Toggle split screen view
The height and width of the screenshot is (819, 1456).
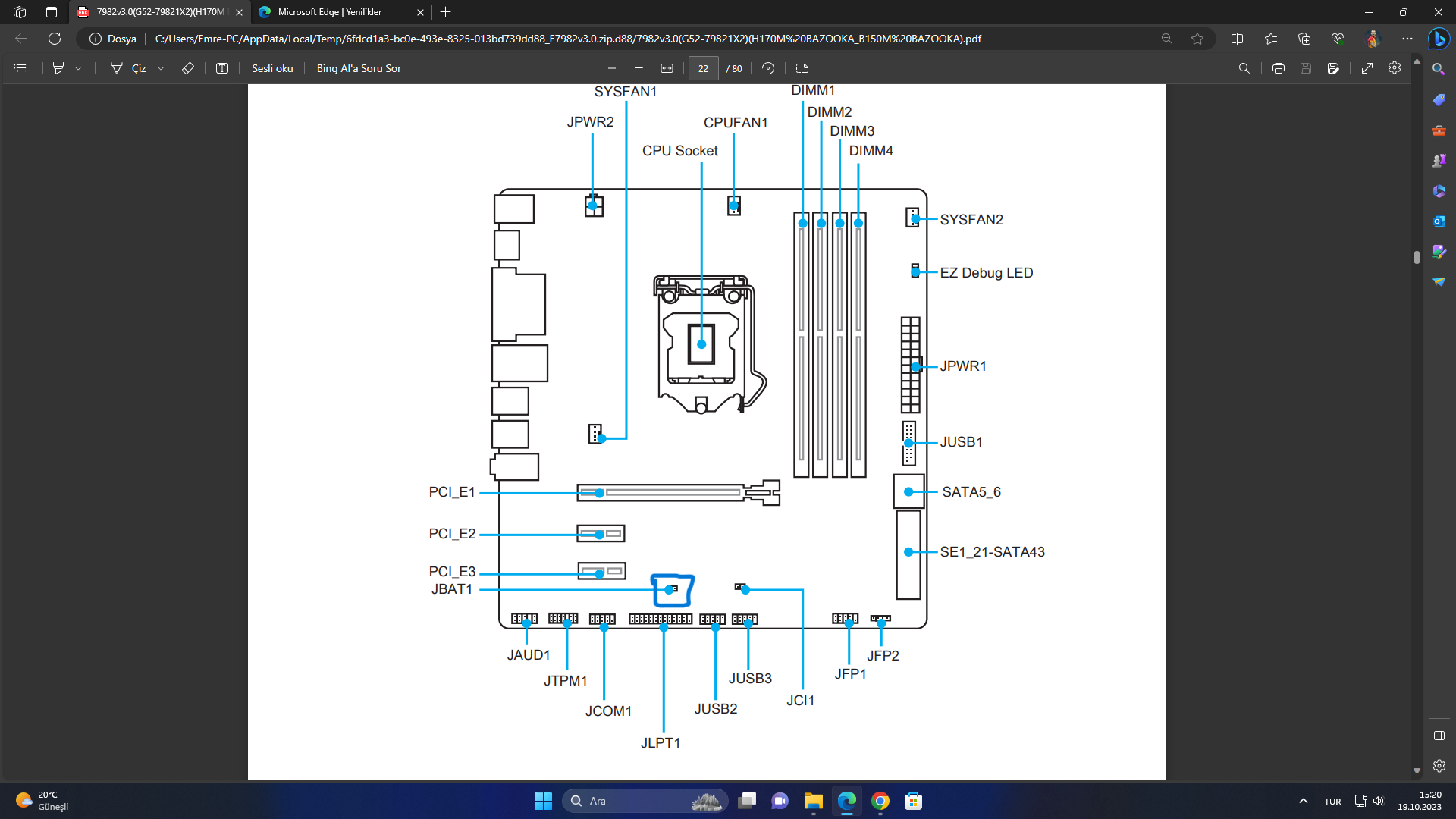(1238, 39)
